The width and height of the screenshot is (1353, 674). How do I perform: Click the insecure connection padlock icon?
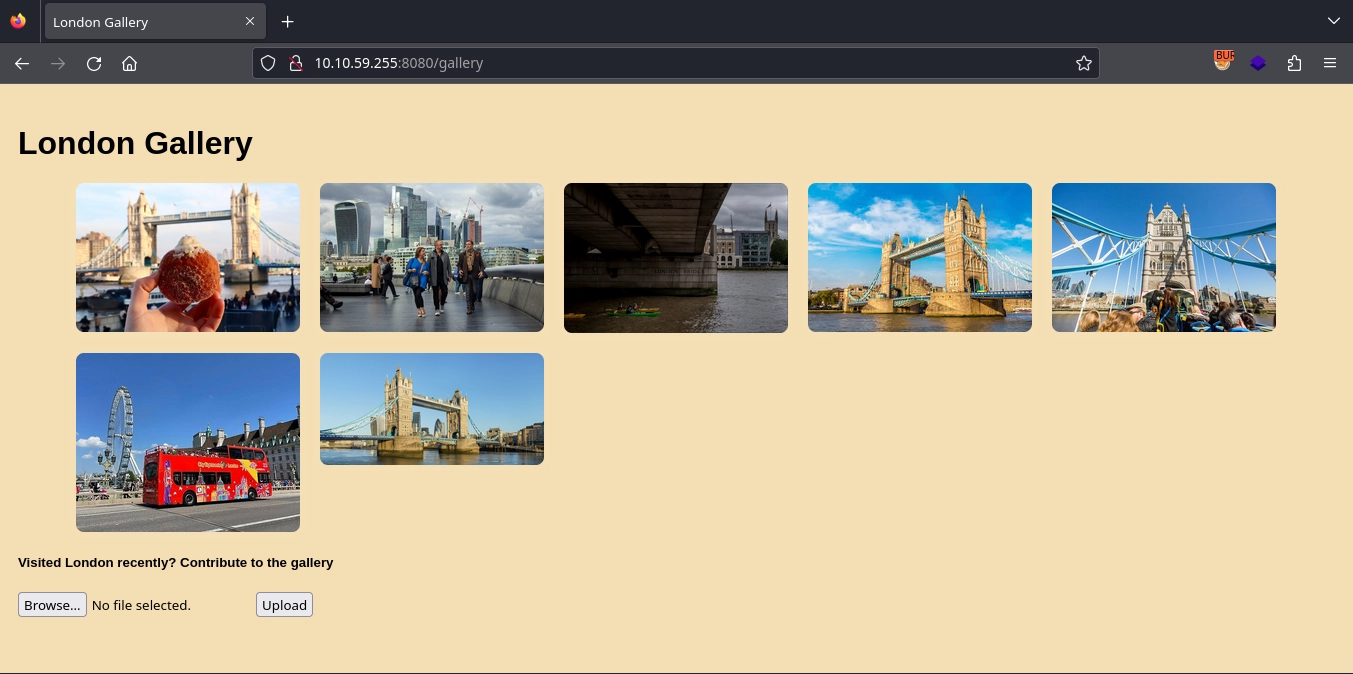point(295,63)
